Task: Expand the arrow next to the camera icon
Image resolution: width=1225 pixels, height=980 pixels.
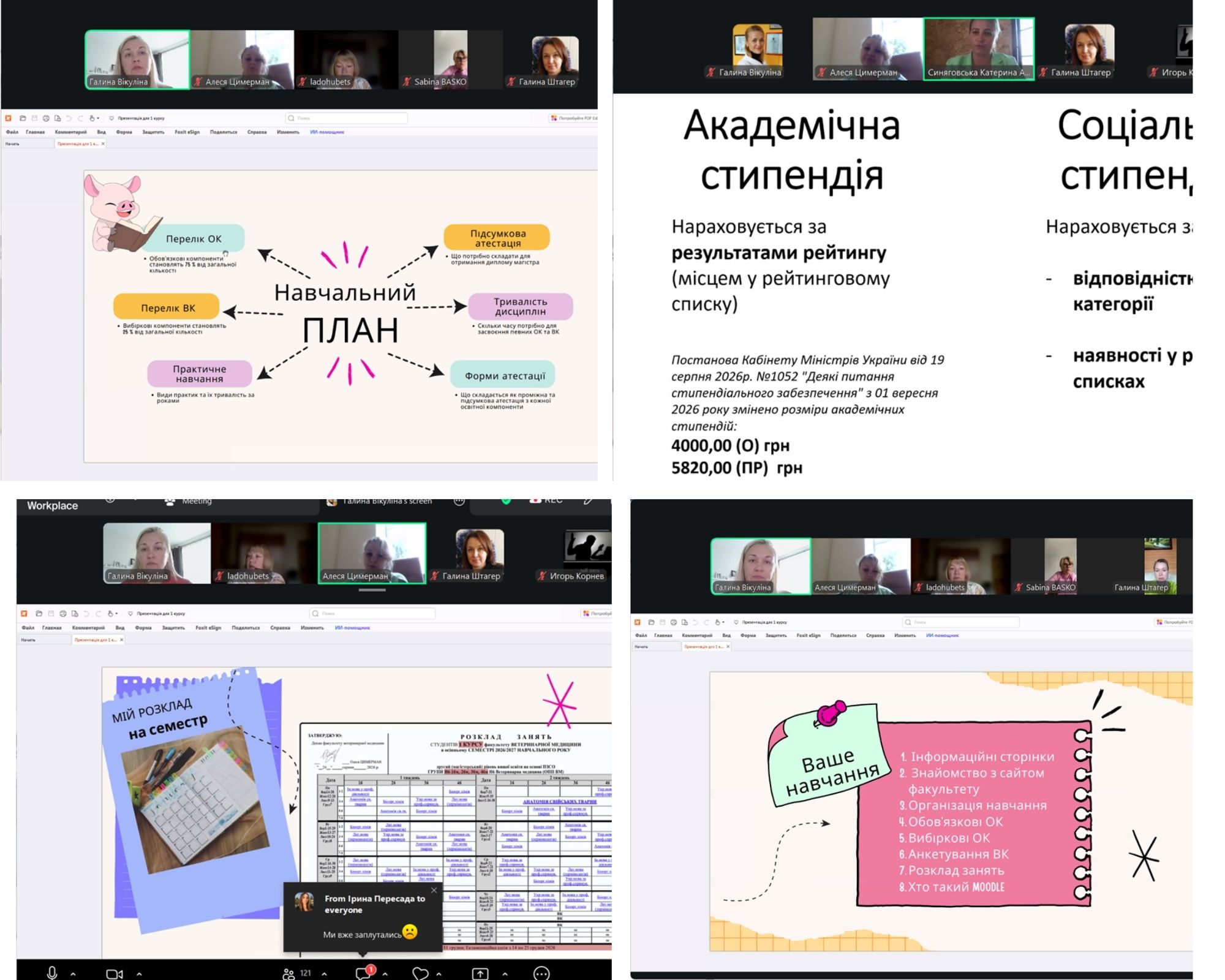Action: point(139,973)
